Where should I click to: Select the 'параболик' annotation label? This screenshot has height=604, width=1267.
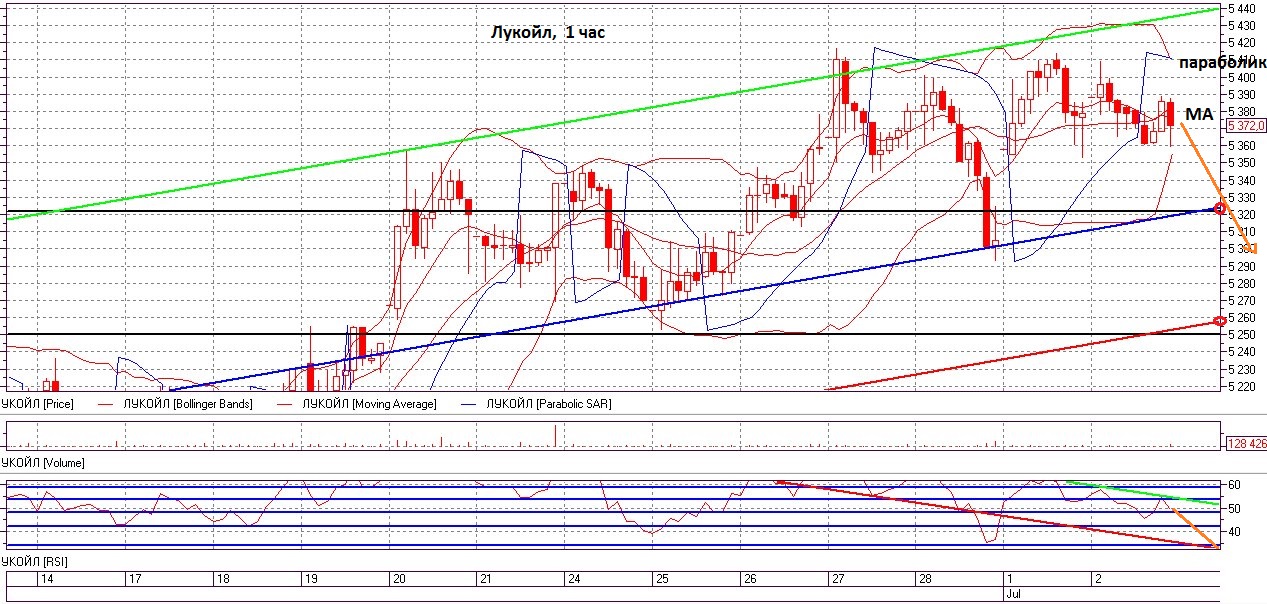pyautogui.click(x=1220, y=63)
